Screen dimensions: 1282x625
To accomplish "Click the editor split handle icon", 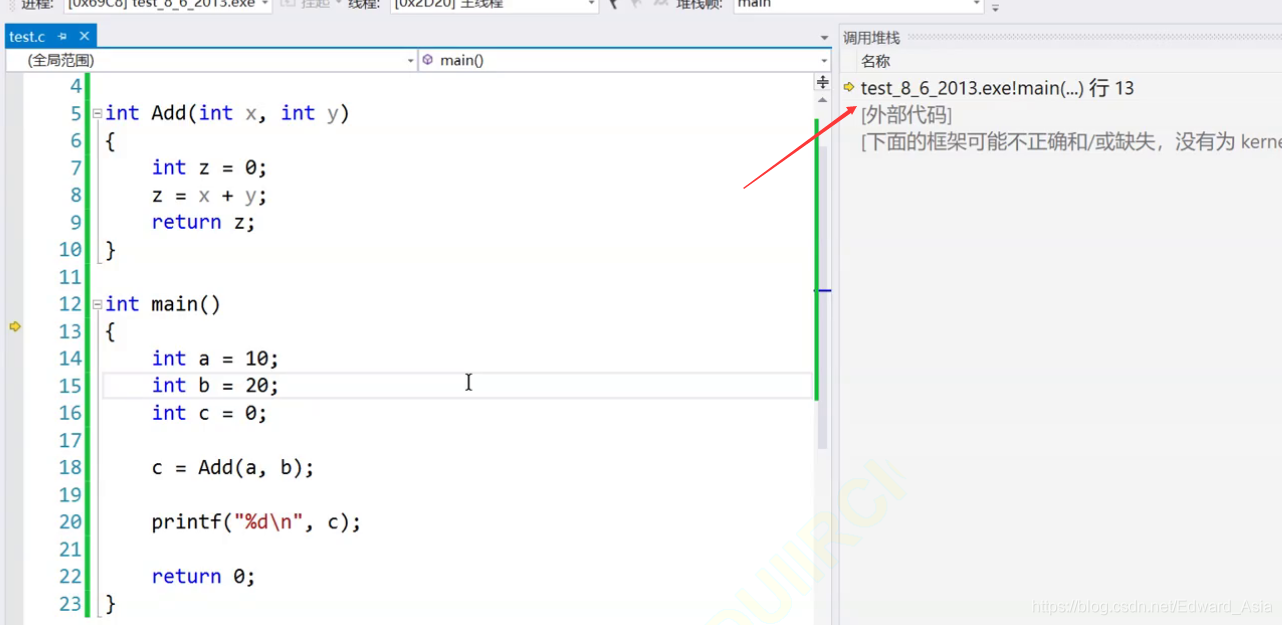I will pos(823,82).
